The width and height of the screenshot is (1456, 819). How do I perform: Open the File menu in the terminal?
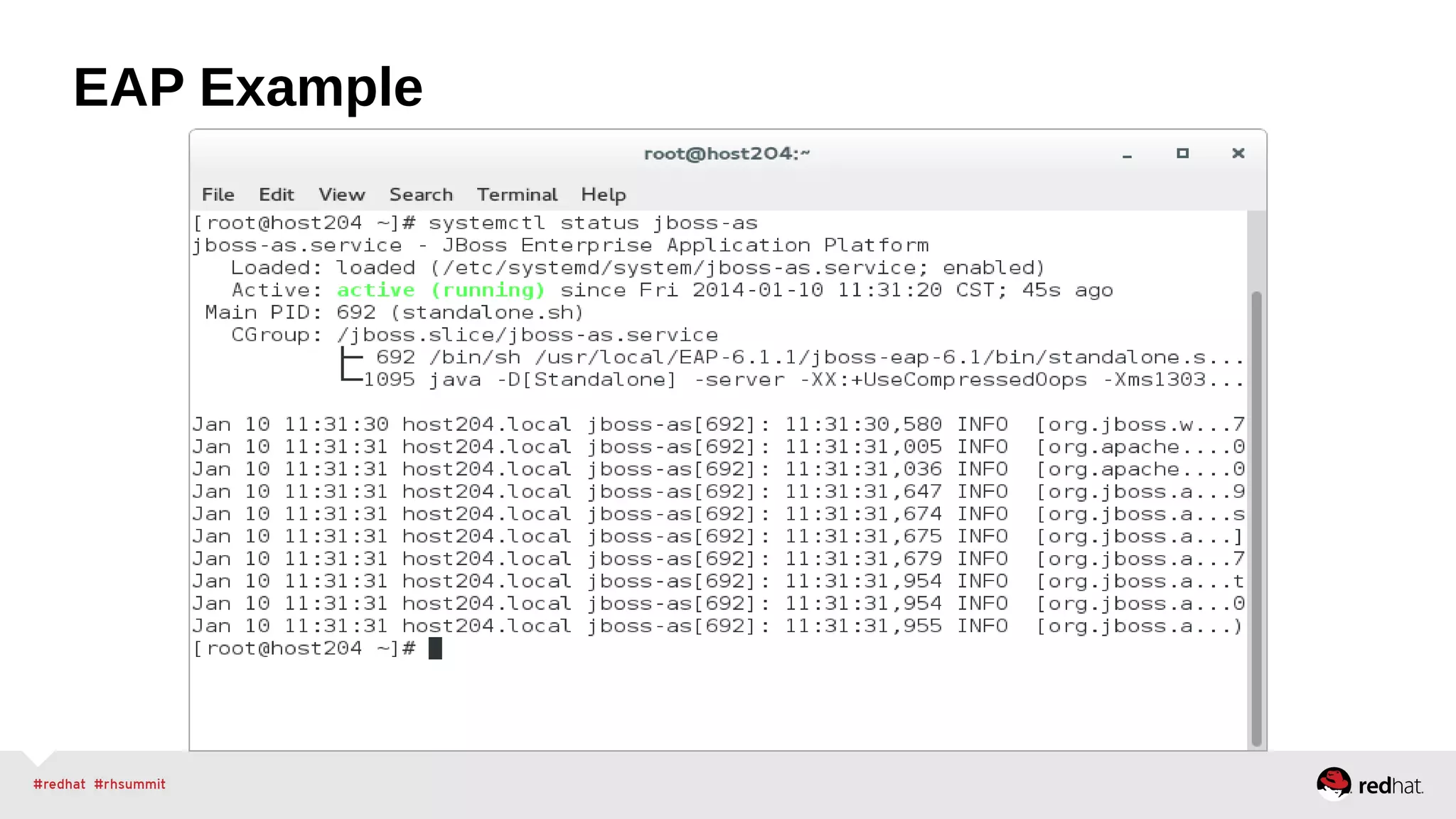(218, 195)
